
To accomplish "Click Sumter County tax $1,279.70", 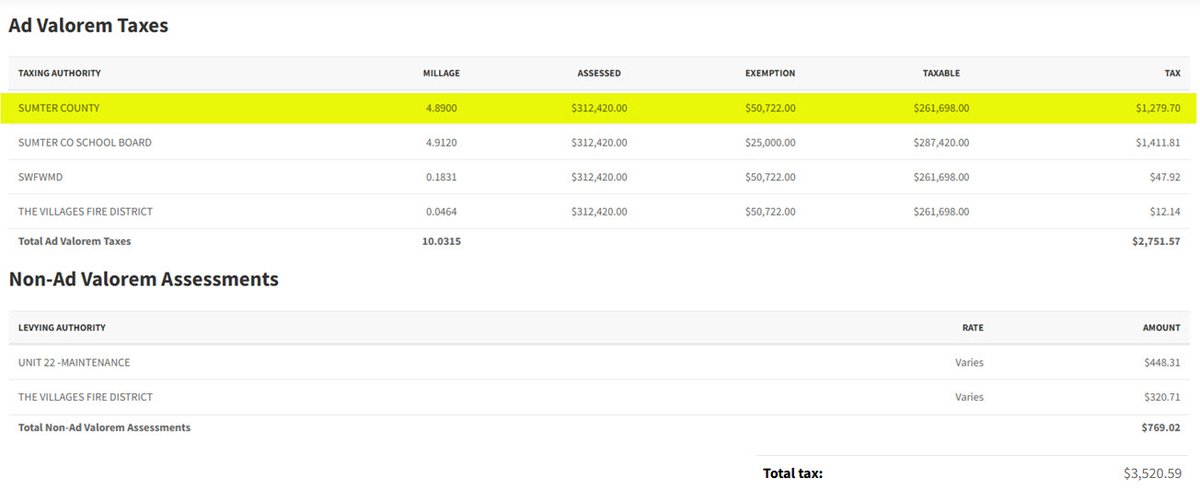I will point(1156,108).
